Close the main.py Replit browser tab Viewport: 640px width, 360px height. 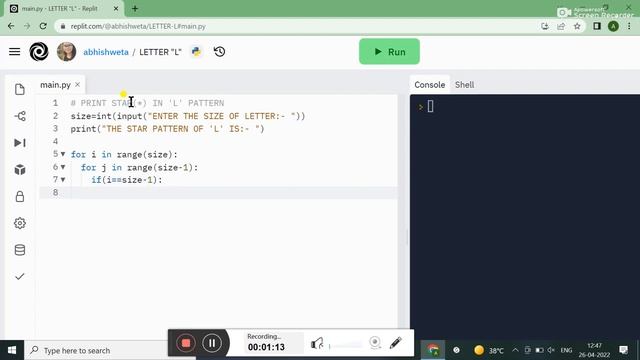click(x=116, y=8)
